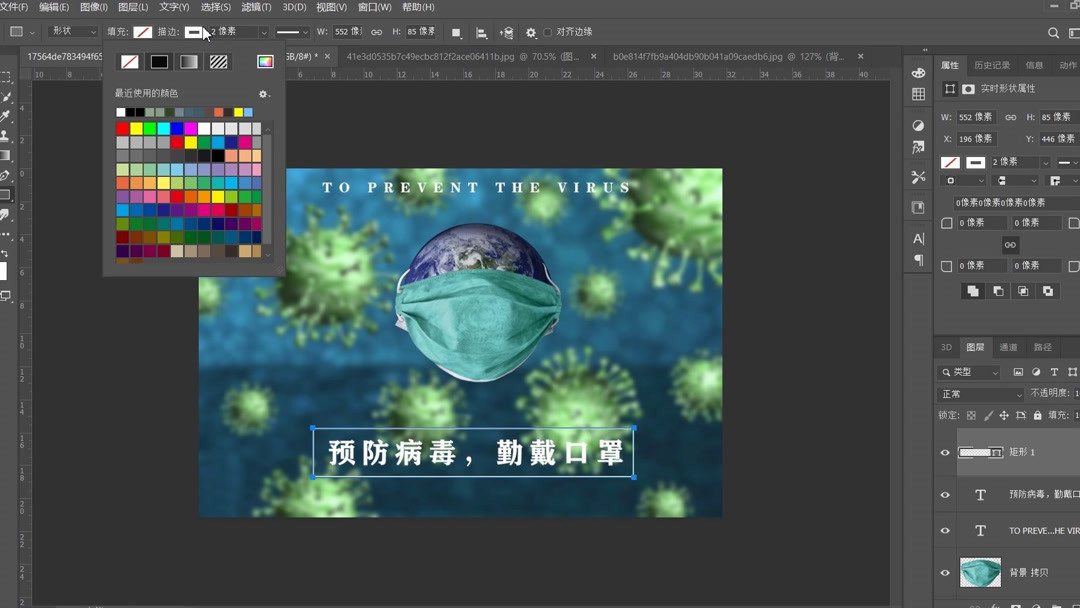Open the 类型 filter dropdown in the Layers panel
The width and height of the screenshot is (1080, 608).
click(967, 371)
